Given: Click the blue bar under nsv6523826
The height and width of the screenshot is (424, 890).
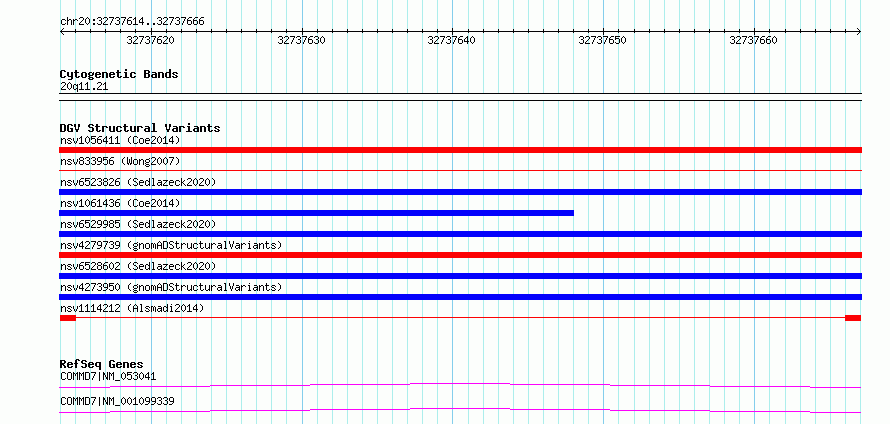Looking at the screenshot, I should coord(460,192).
